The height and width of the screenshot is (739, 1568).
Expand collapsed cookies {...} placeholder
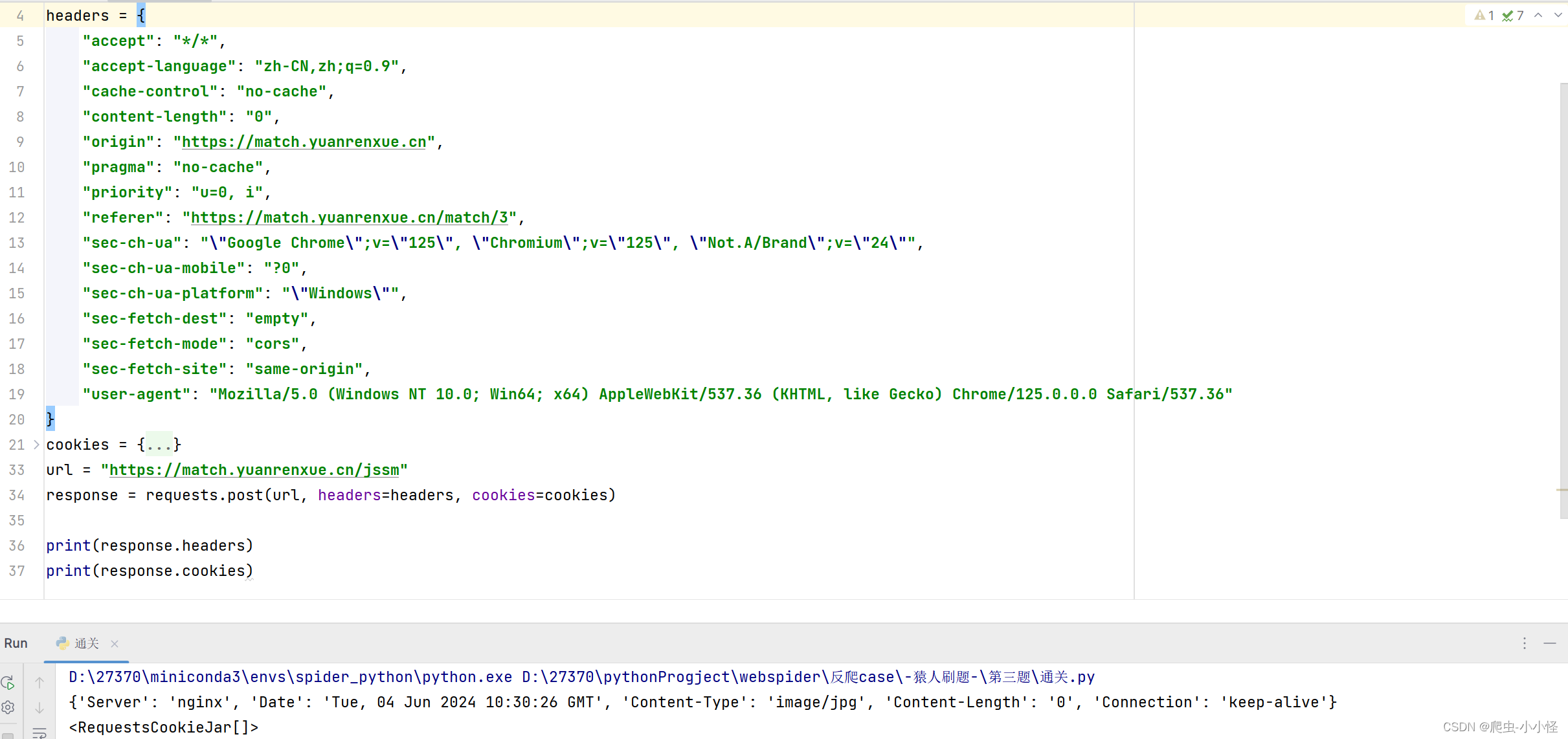[159, 445]
